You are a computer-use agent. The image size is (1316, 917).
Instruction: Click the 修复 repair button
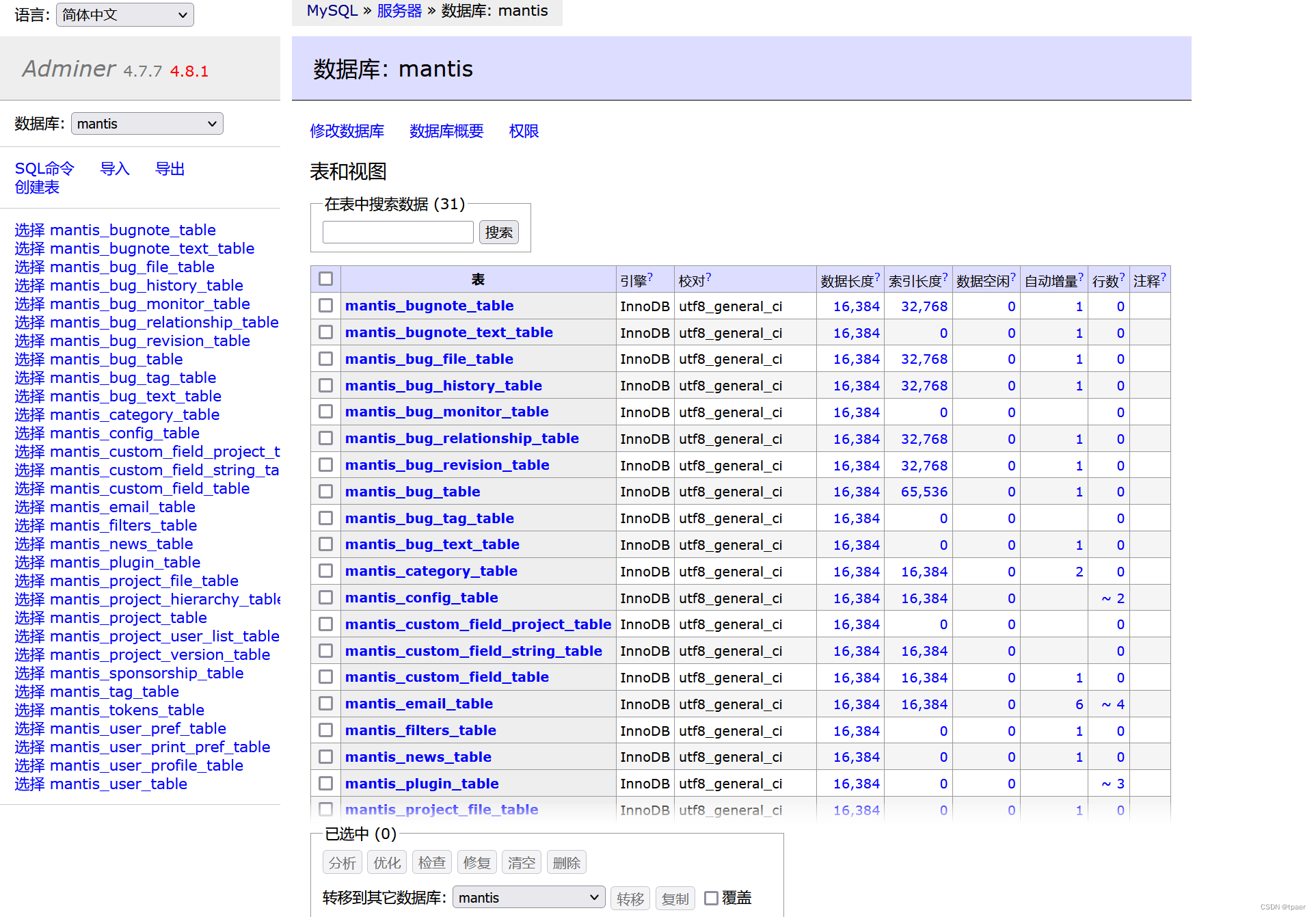(x=476, y=863)
